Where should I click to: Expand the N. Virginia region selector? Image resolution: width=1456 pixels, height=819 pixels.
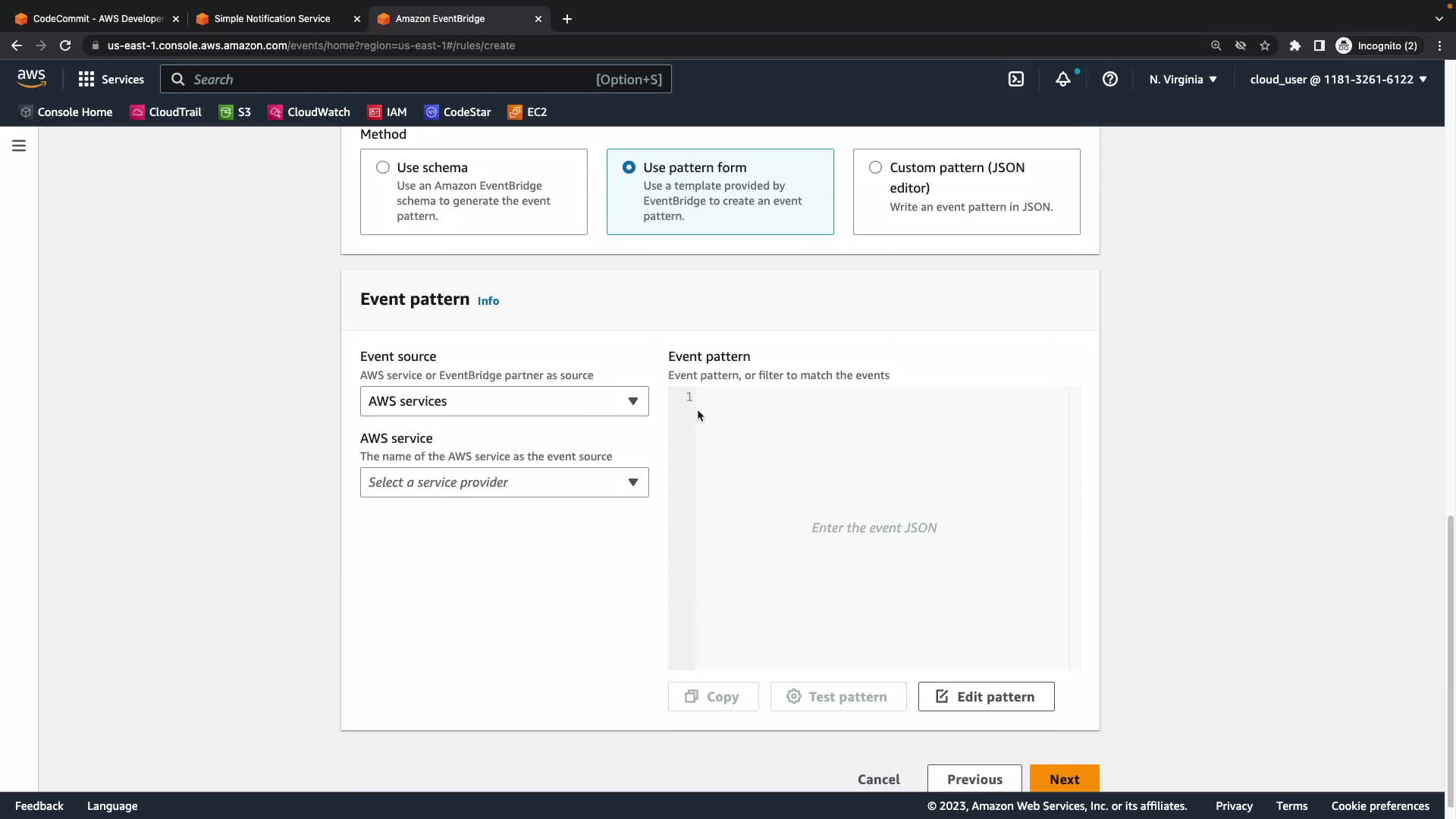point(1182,79)
